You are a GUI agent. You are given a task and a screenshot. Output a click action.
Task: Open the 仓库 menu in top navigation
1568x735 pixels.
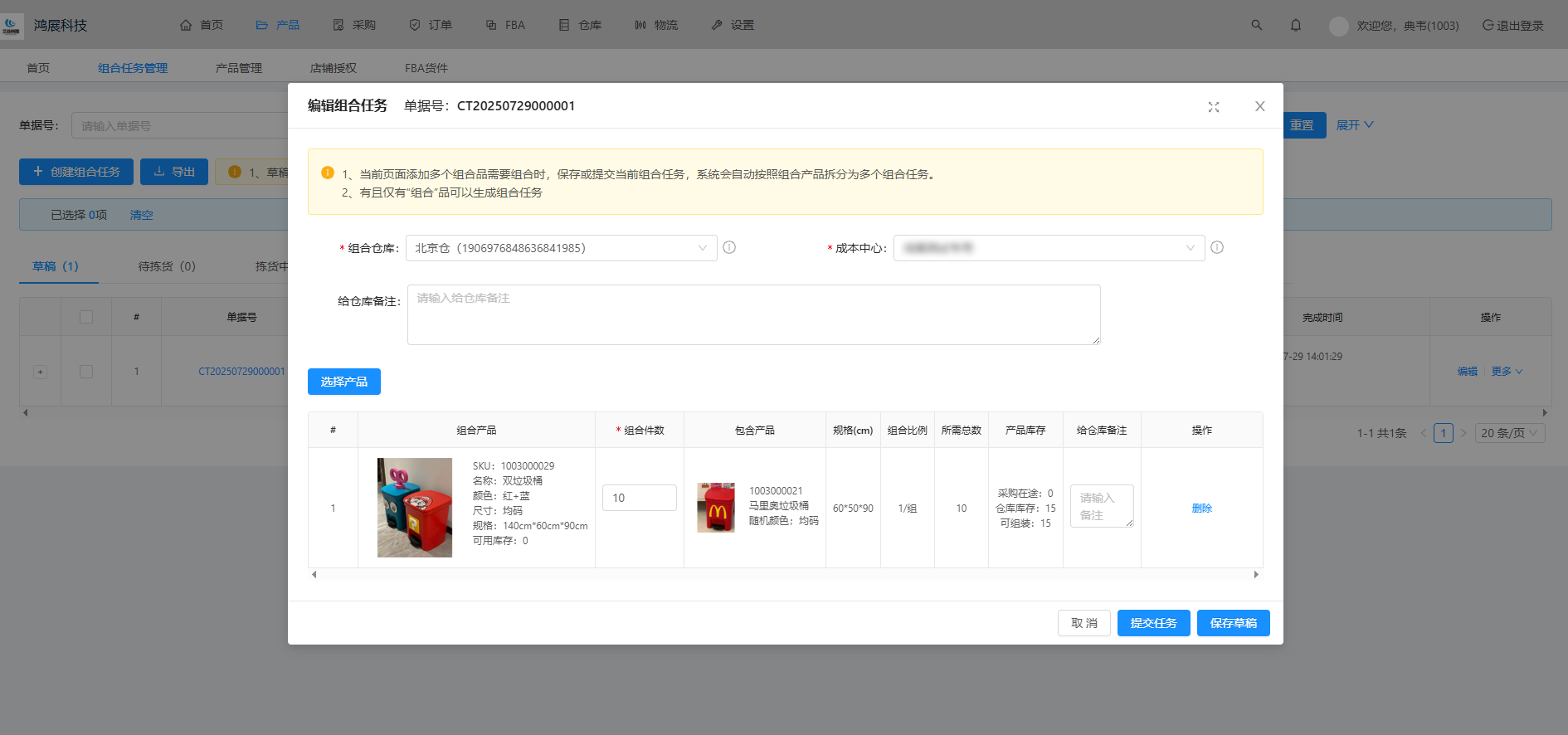pyautogui.click(x=580, y=25)
